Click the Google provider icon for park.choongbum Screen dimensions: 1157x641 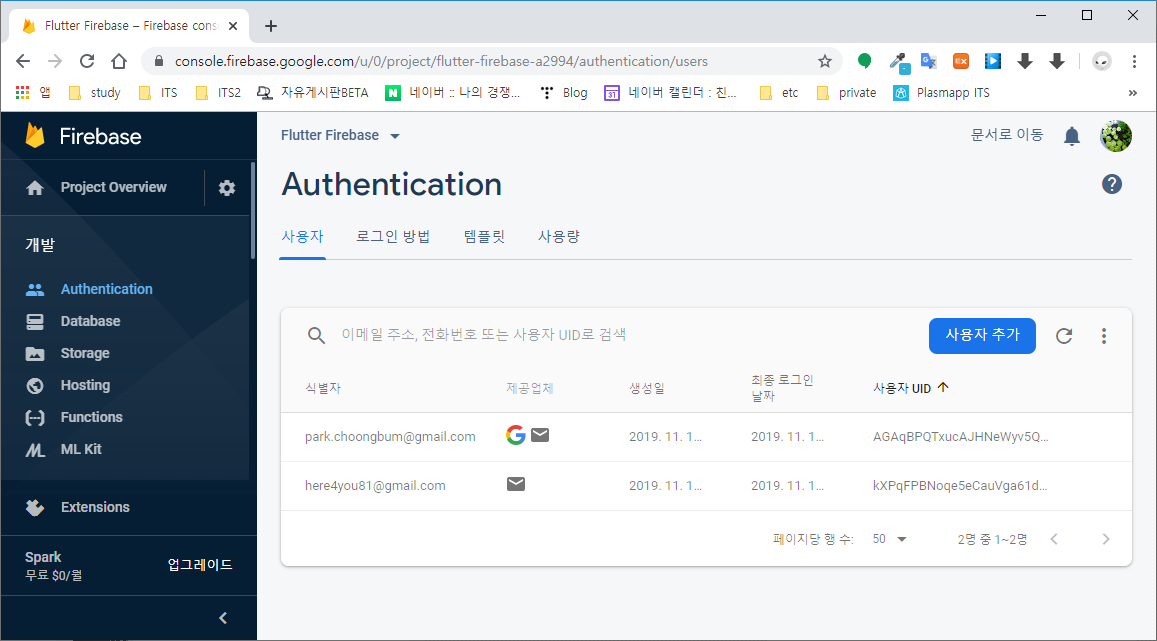pos(516,435)
